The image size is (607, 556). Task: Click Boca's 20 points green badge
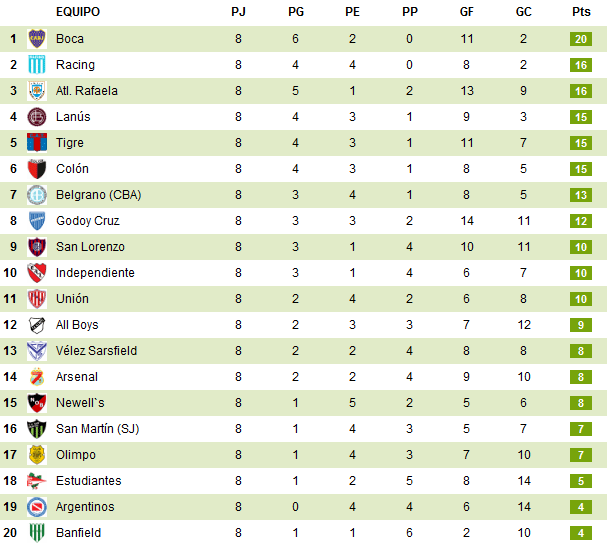tap(581, 39)
